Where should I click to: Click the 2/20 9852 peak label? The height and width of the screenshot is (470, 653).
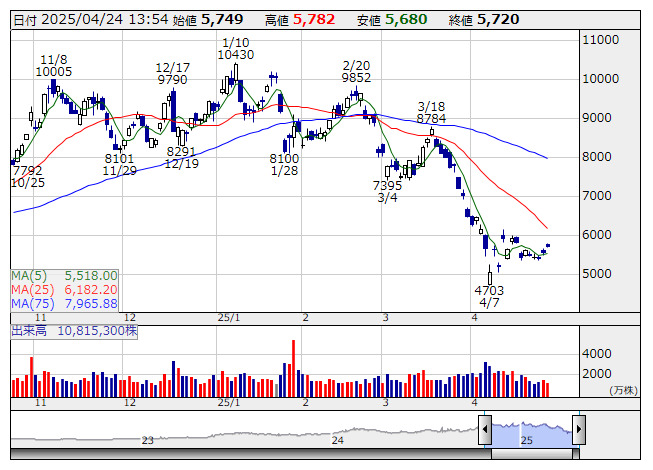[x=356, y=72]
